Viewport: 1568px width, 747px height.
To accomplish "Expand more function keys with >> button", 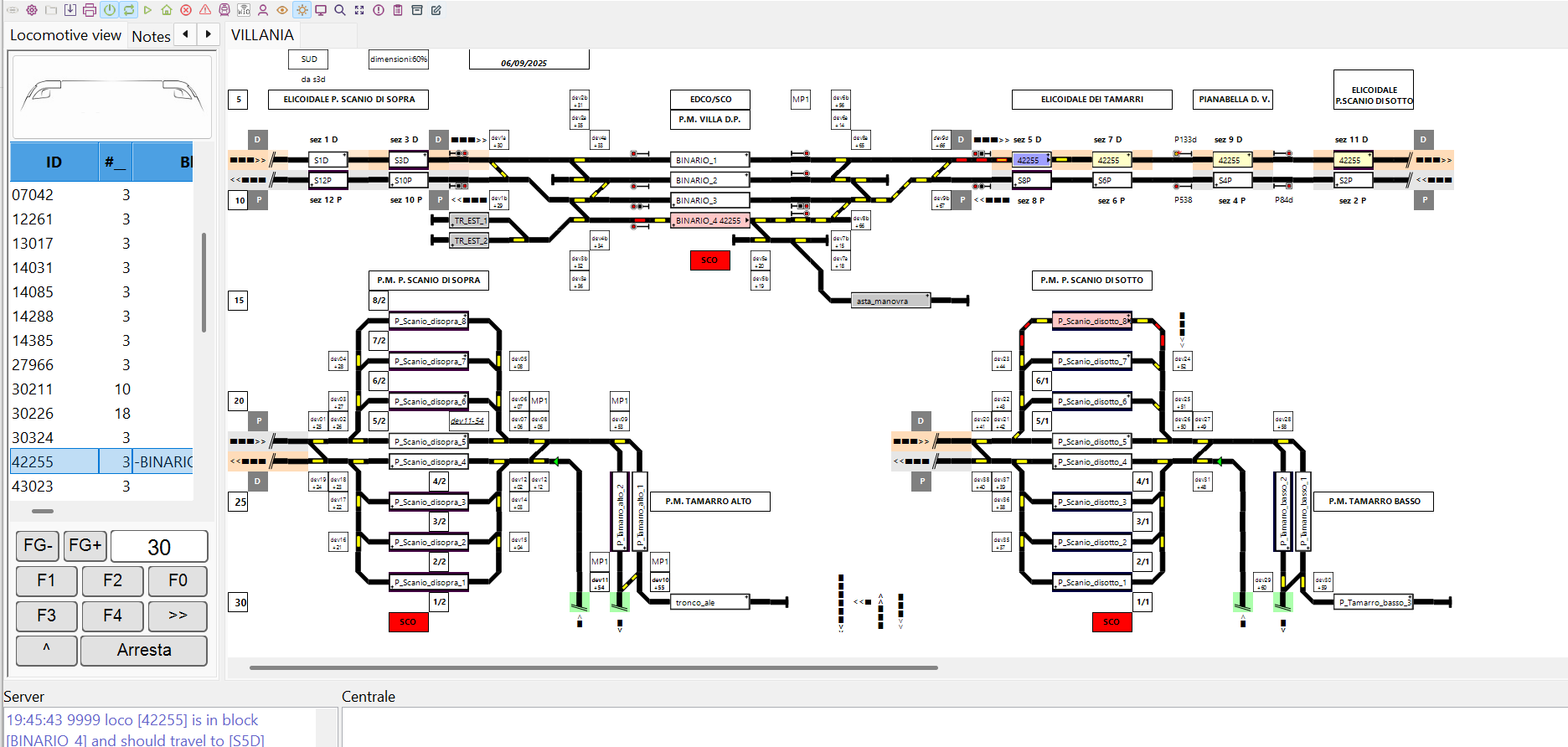I will click(178, 616).
